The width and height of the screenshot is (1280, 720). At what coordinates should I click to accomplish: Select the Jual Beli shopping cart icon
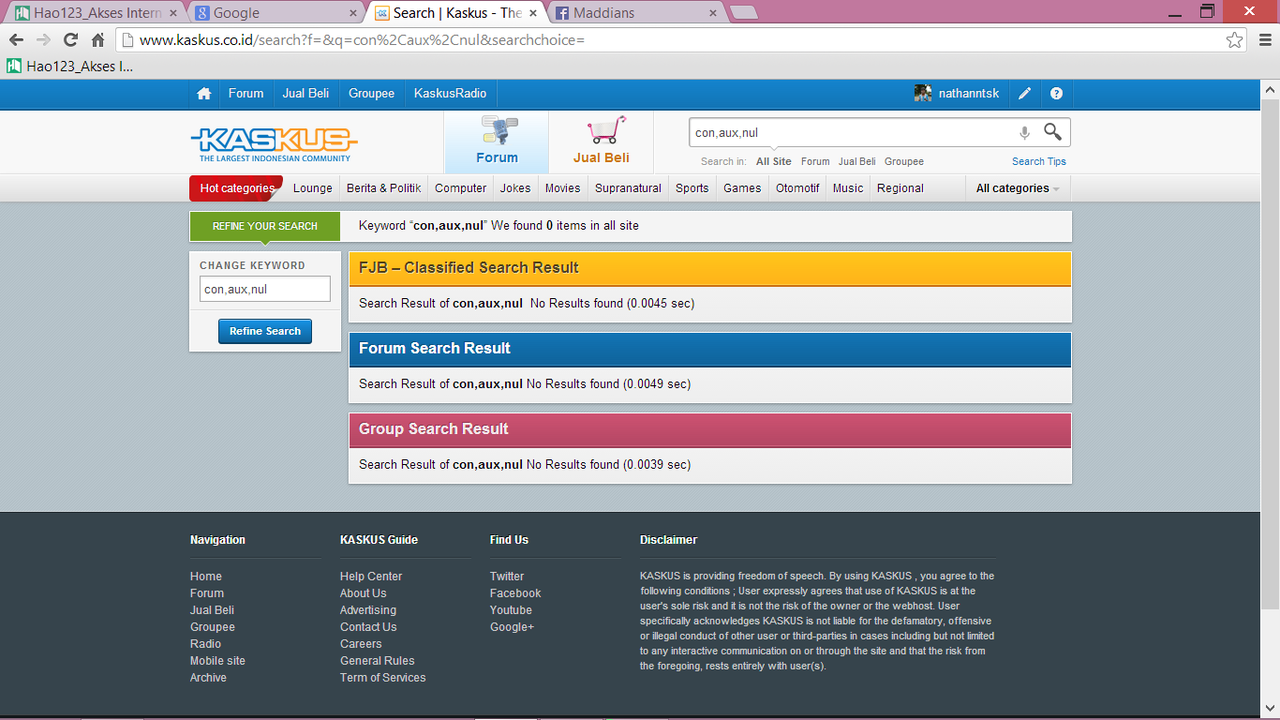[601, 141]
